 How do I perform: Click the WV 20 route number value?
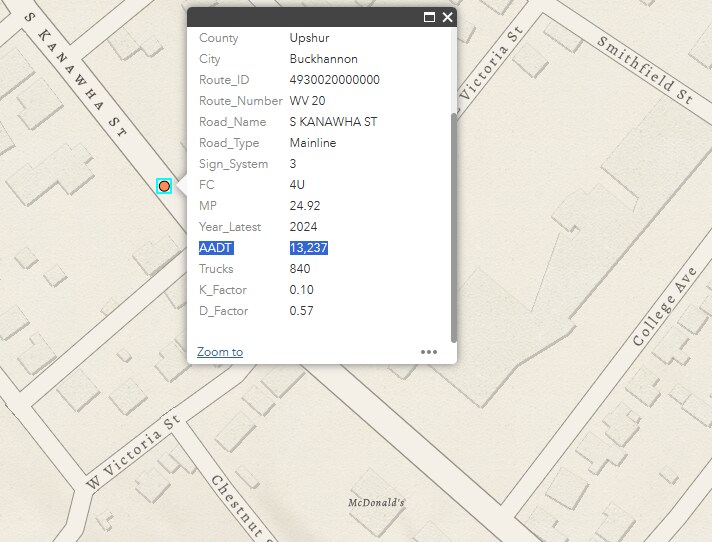[x=307, y=101]
